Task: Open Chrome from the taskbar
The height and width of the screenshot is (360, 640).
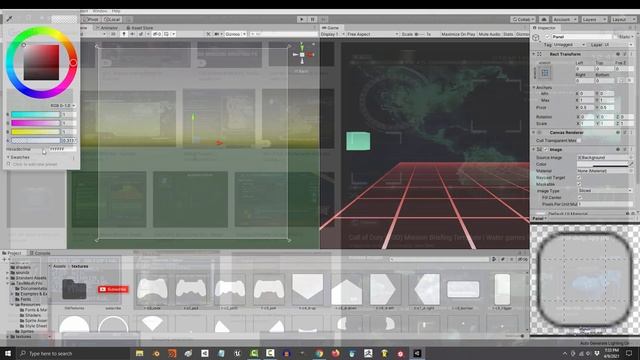Action: click(319, 353)
